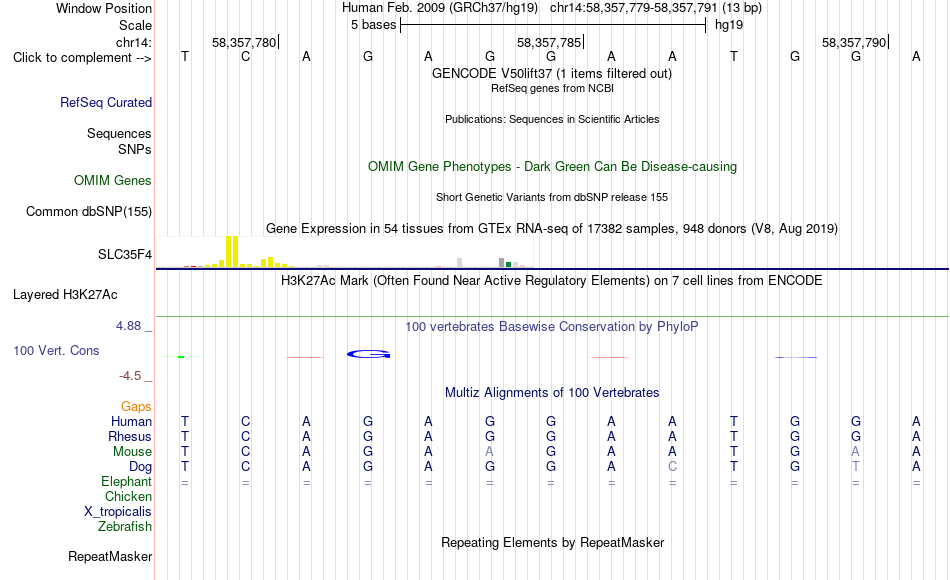
Task: Click 'Publications: Sequences in Scientific Articles' title
Action: coord(552,119)
